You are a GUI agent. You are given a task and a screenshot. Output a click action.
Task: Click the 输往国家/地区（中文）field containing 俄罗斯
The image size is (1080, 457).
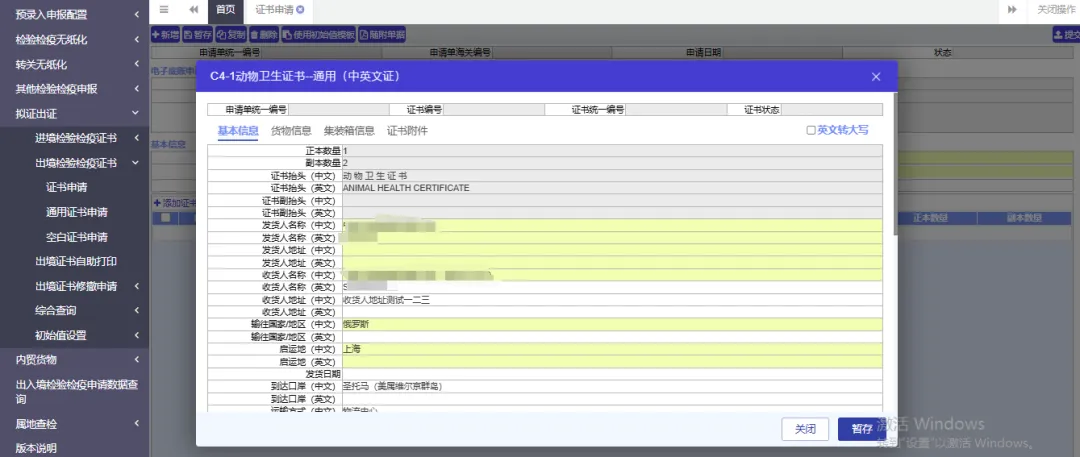[x=612, y=325]
